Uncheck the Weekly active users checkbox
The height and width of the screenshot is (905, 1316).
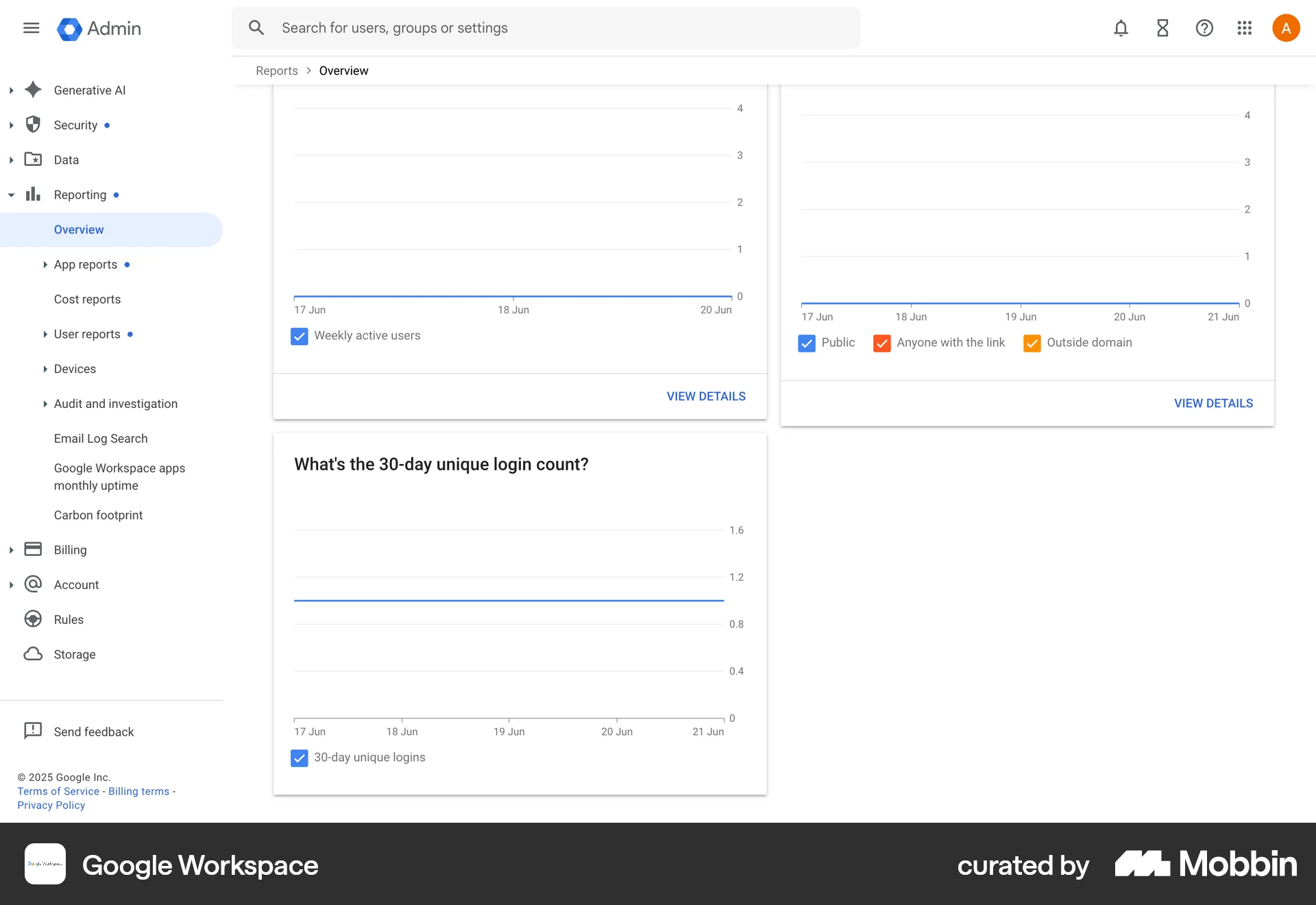tap(299, 336)
